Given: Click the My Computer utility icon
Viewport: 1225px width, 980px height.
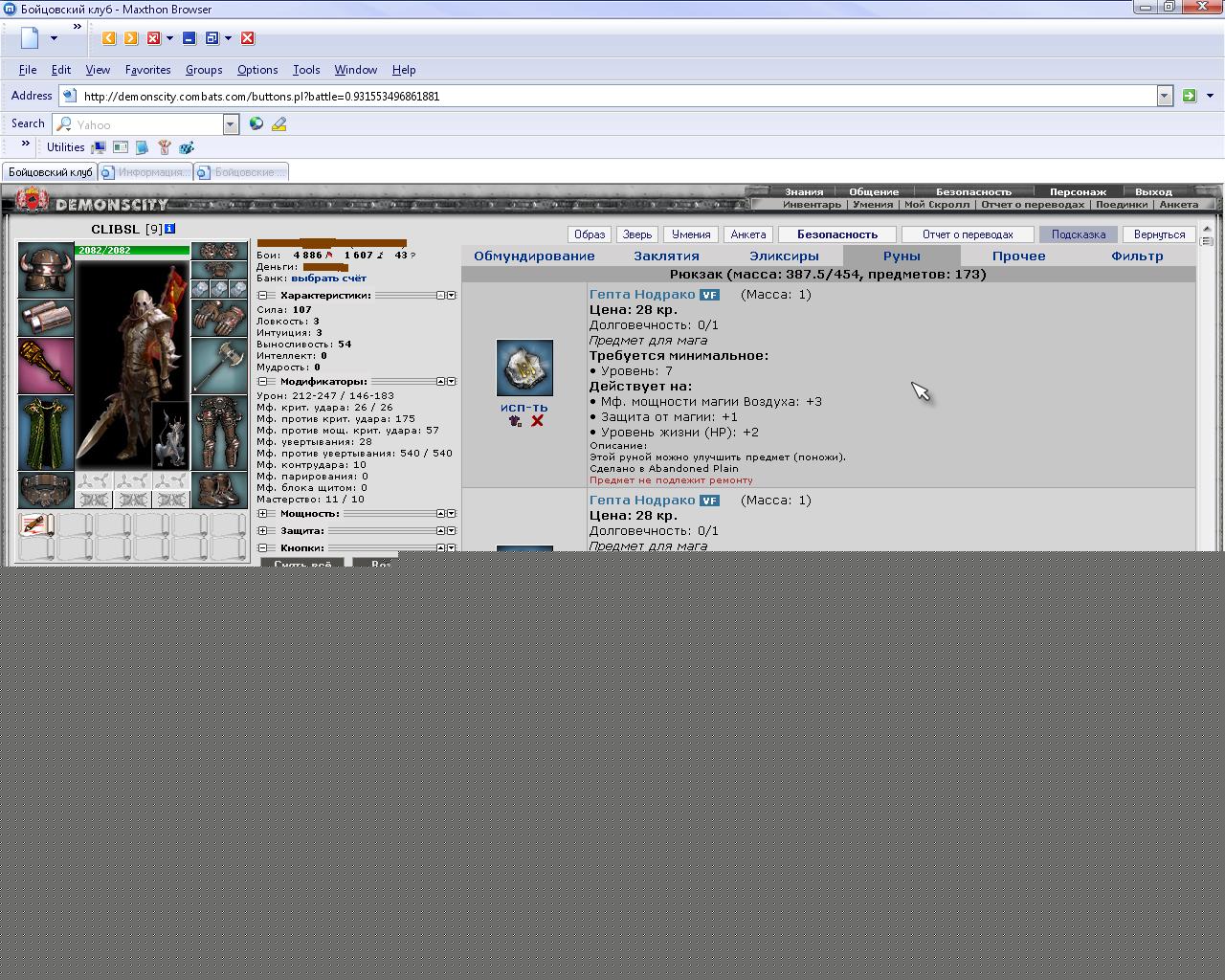Looking at the screenshot, I should pyautogui.click(x=98, y=147).
